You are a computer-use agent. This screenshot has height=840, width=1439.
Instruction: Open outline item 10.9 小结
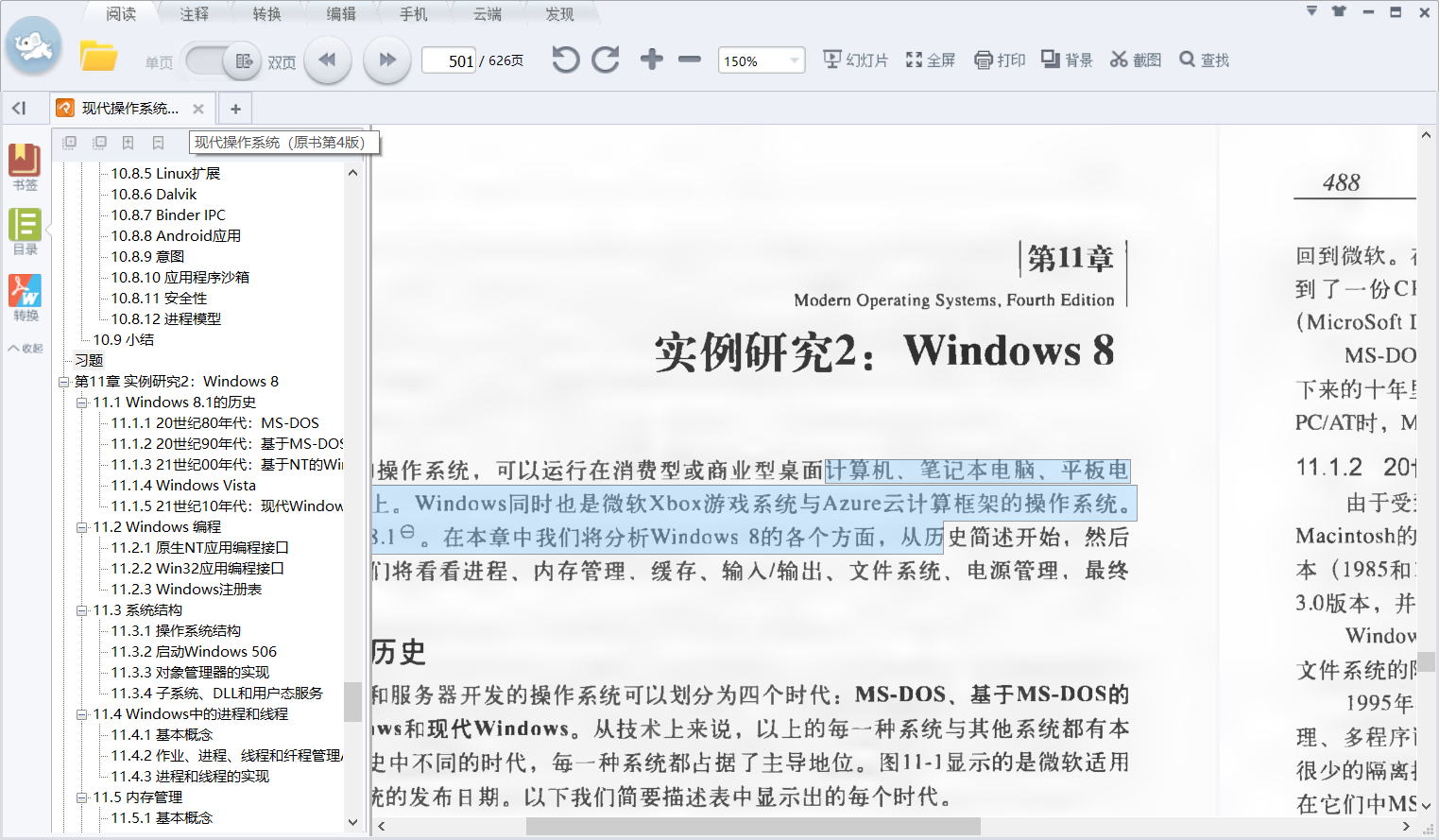(123, 340)
